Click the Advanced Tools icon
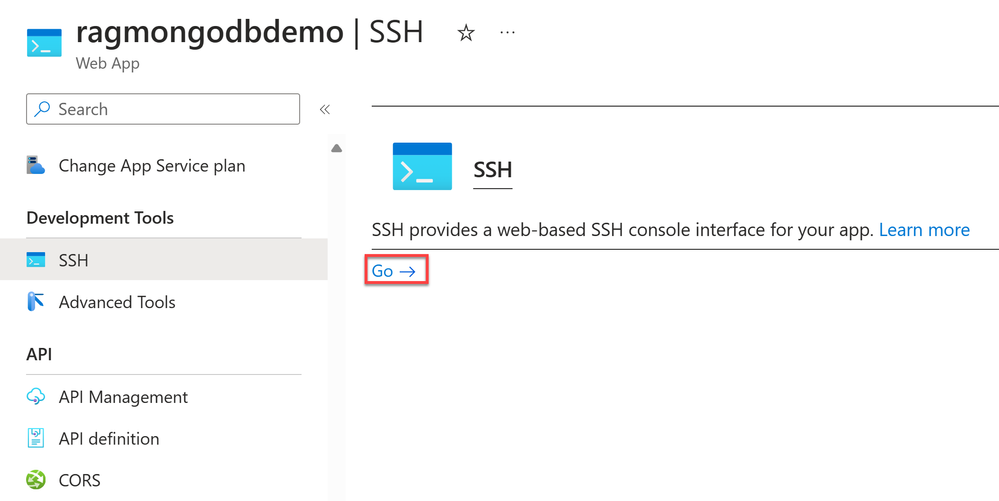Image resolution: width=999 pixels, height=501 pixels. [36, 301]
